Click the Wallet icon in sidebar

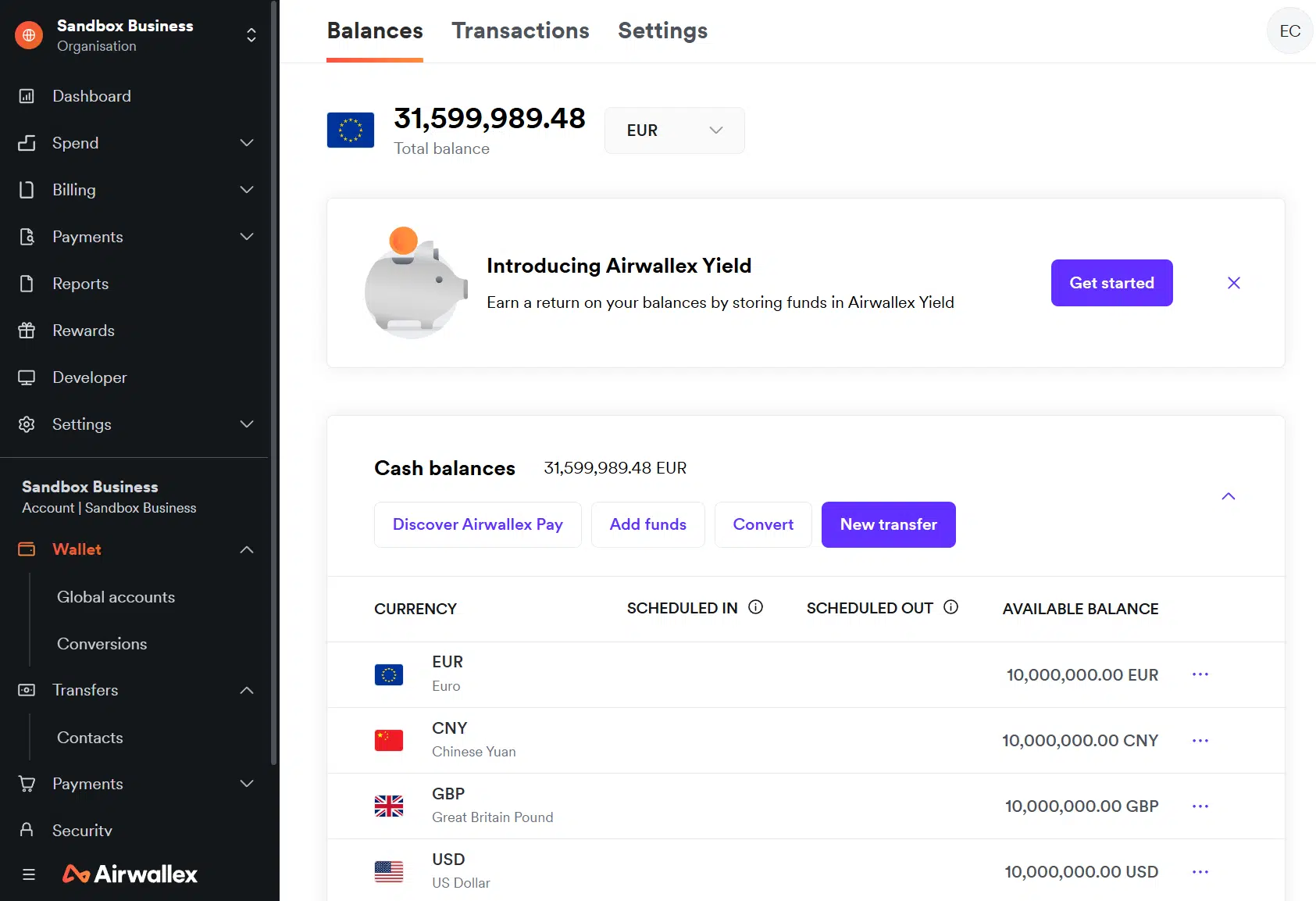point(27,549)
